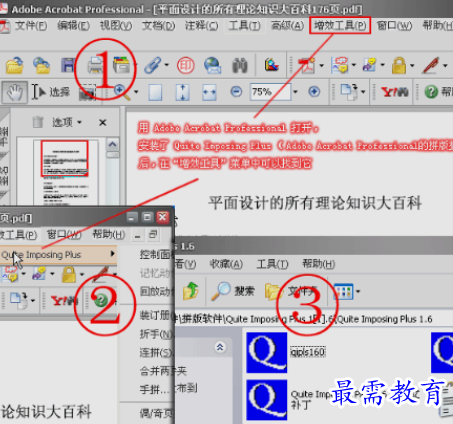Click the Create PDF icon in top toolbar
The width and height of the screenshot is (453, 424).
307,65
